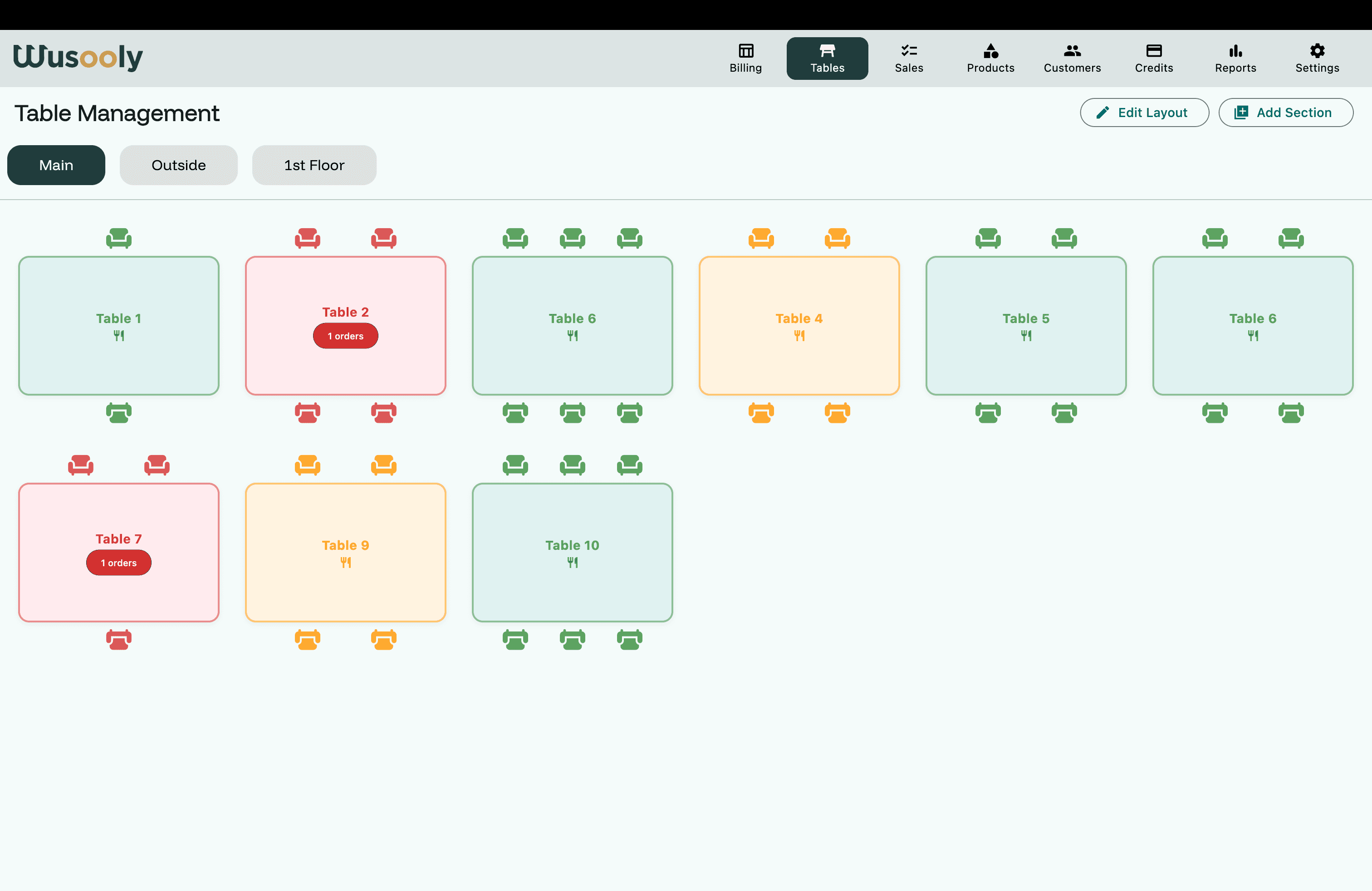Click the pencil Edit Layout button
Image resolution: width=1372 pixels, height=891 pixels.
pos(1144,113)
